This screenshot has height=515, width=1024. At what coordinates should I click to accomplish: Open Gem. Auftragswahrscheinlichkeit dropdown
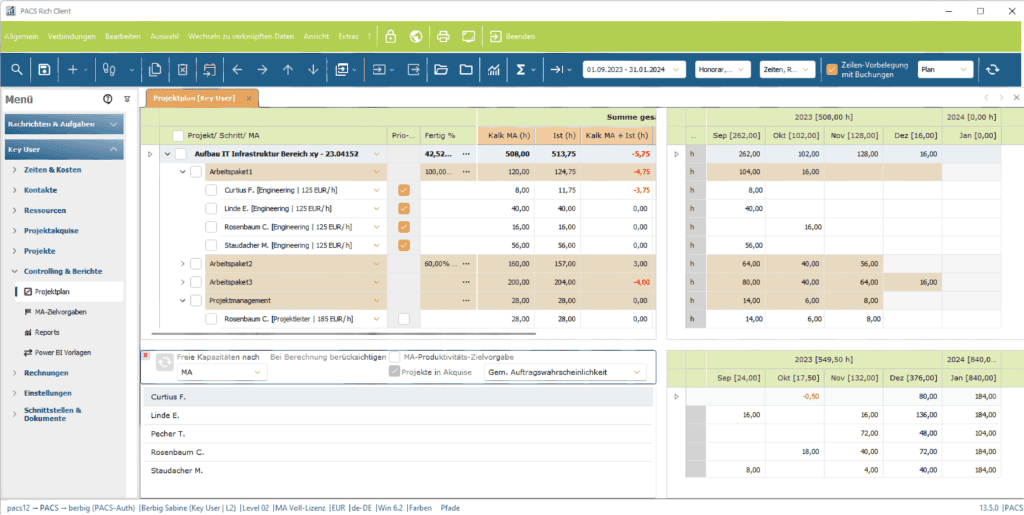[565, 372]
